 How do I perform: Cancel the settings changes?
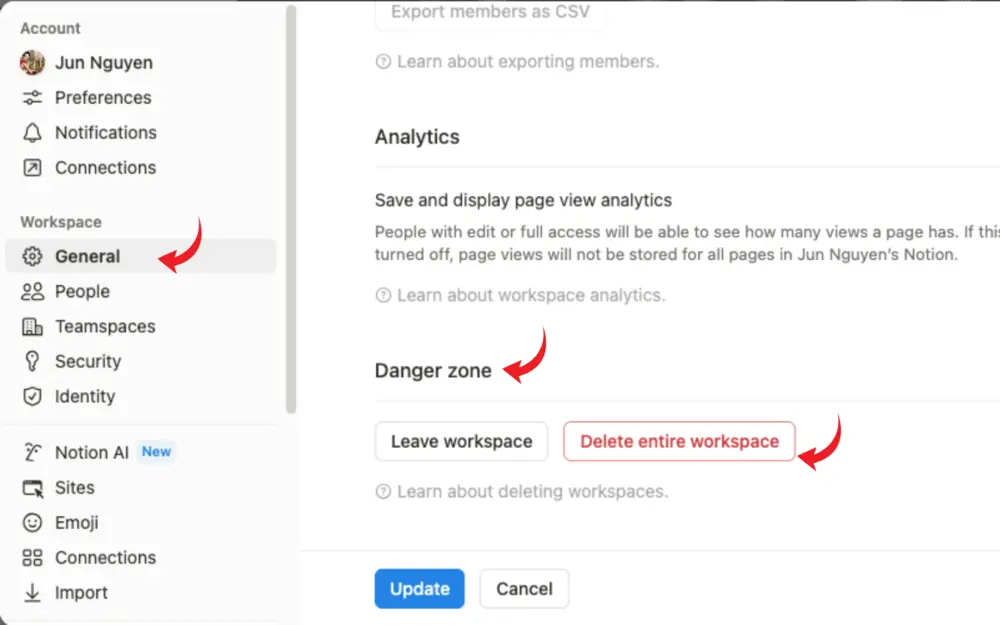click(x=524, y=589)
